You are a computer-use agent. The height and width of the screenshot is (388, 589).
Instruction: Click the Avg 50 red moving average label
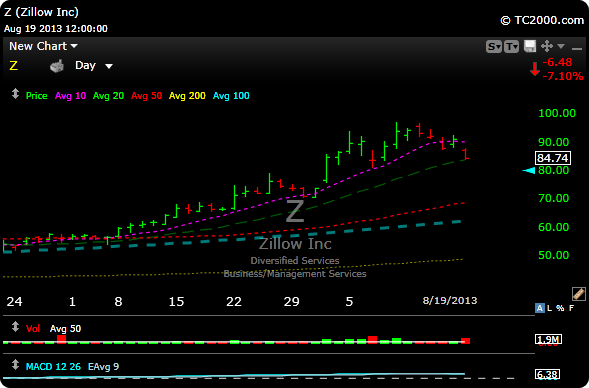(146, 96)
